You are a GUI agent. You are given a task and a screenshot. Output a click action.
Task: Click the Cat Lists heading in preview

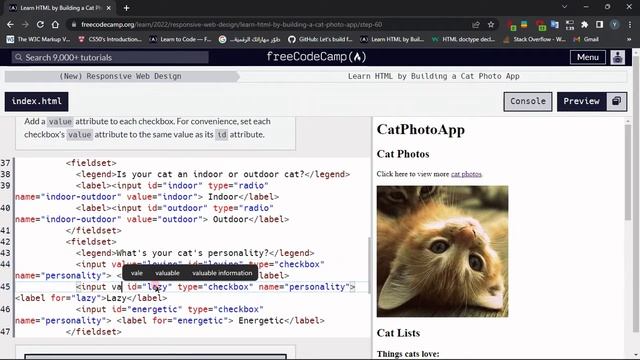coord(398,333)
